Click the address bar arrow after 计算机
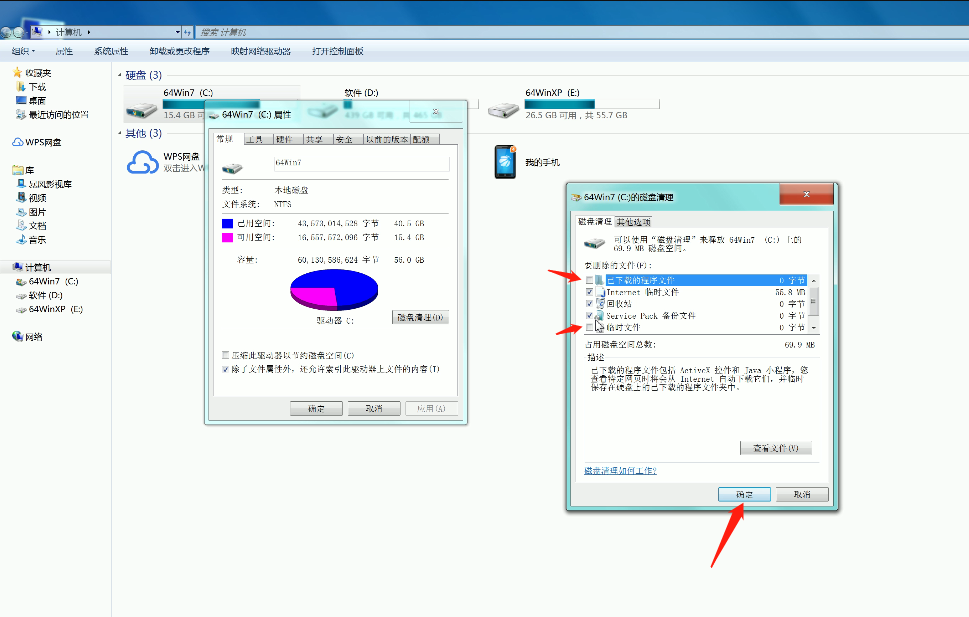The width and height of the screenshot is (969, 617). pyautogui.click(x=89, y=32)
